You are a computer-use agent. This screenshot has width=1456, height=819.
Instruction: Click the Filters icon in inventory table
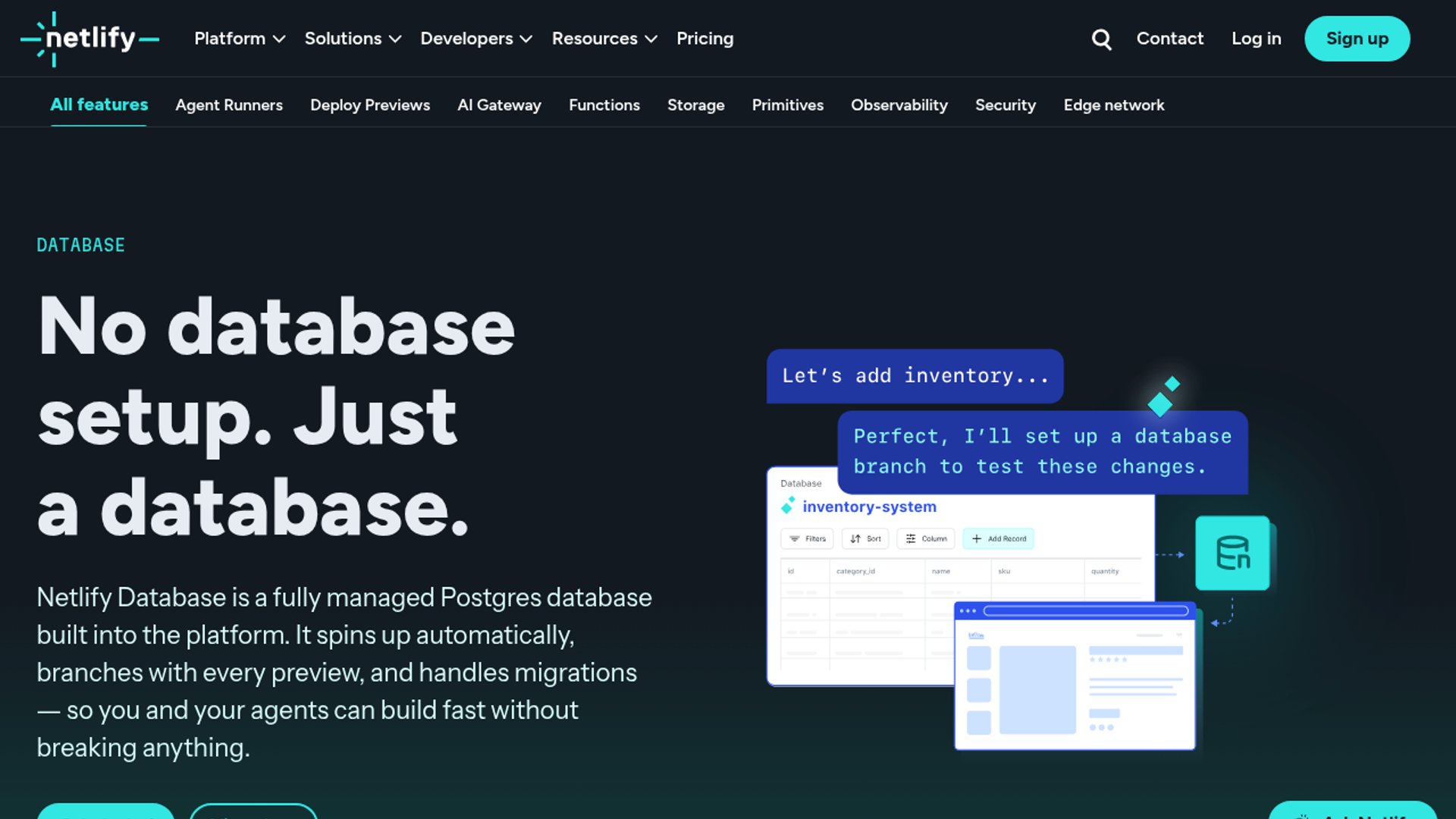(795, 538)
